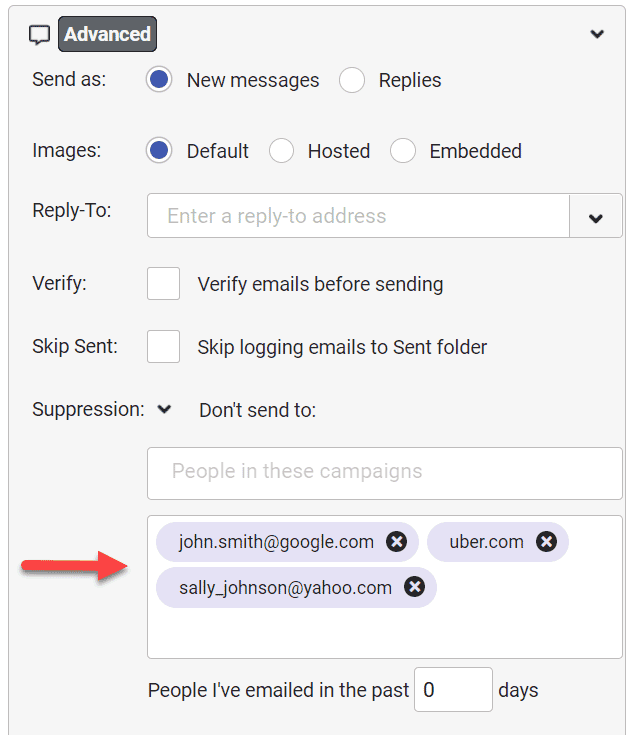
Task: Collapse the Advanced section chevron
Action: coord(597,34)
